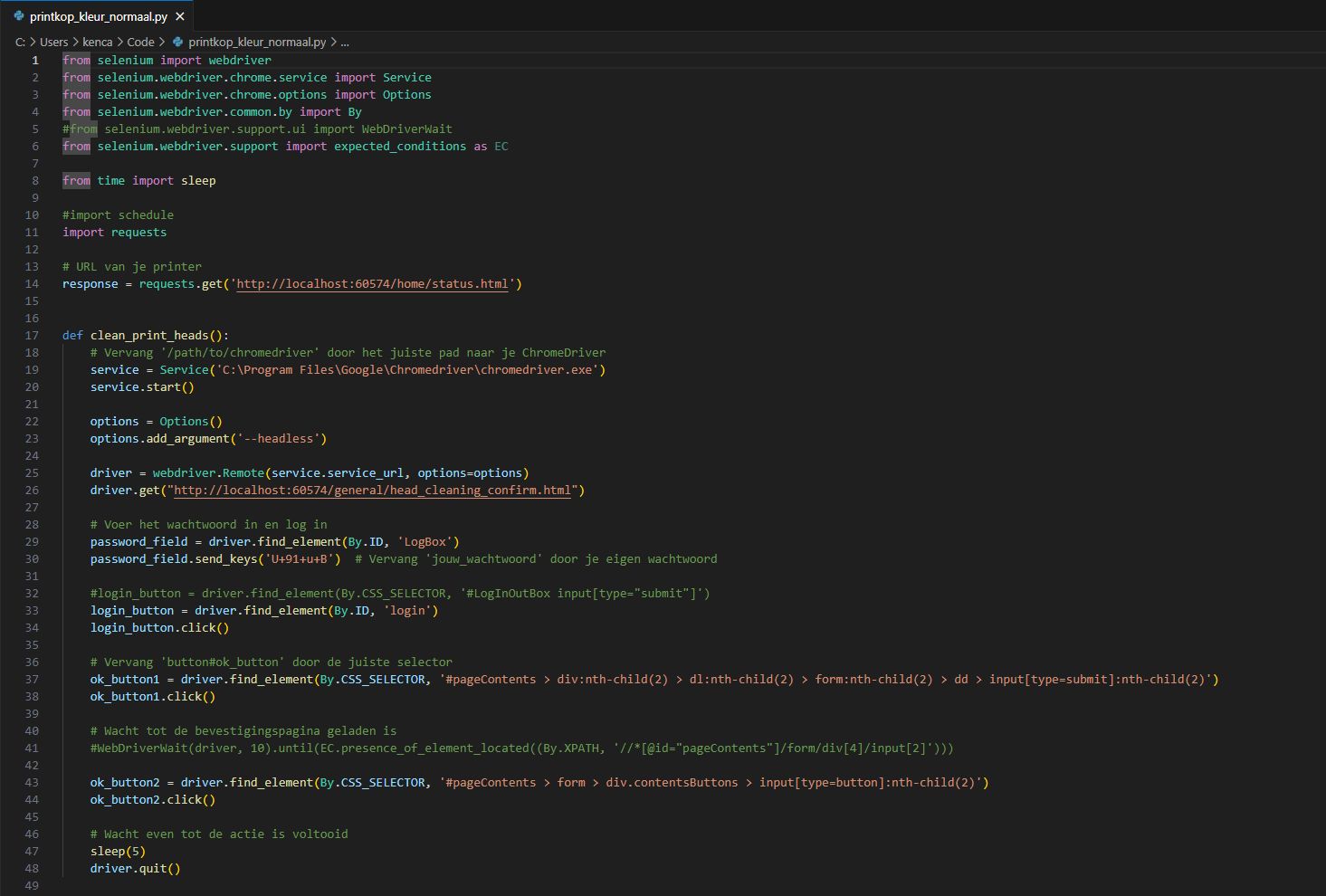Click the Python icon in the breadcrumb path
The width and height of the screenshot is (1326, 896).
[x=178, y=42]
